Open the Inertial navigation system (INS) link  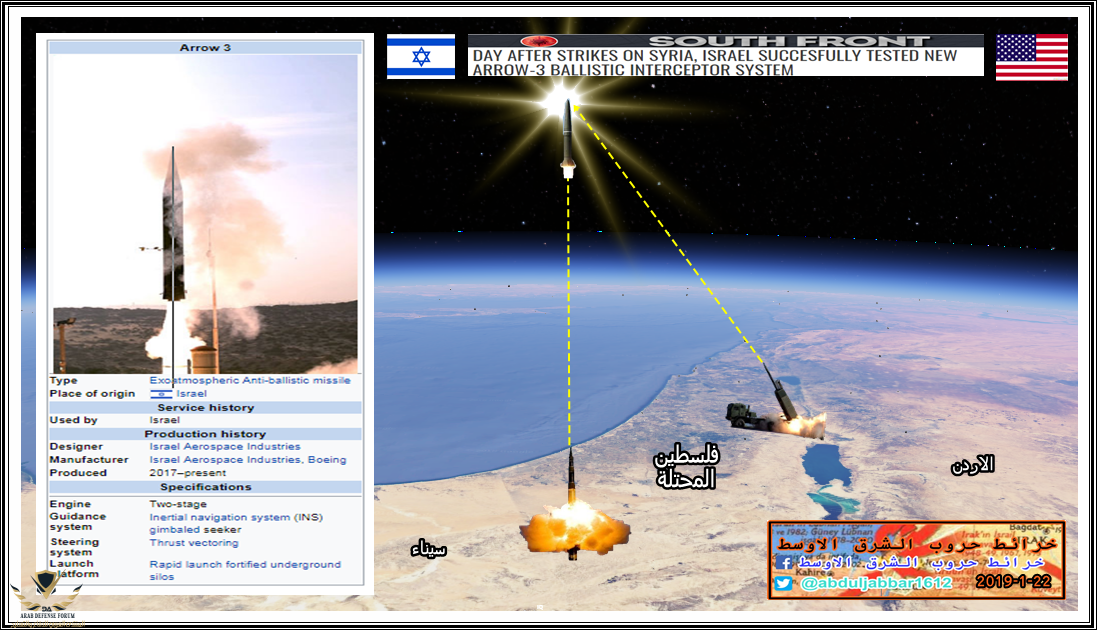coord(236,517)
